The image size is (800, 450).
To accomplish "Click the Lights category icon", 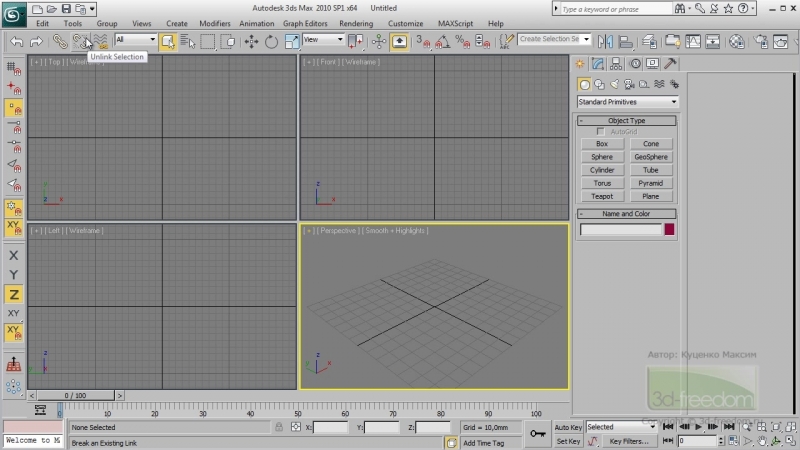I will (x=614, y=84).
